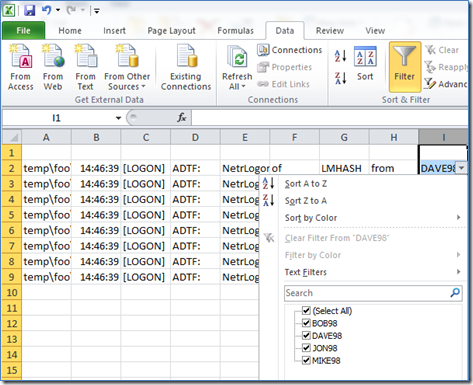Sort ascending A to Z in ribbon
Image resolution: width=473 pixels, height=385 pixels.
[x=340, y=56]
